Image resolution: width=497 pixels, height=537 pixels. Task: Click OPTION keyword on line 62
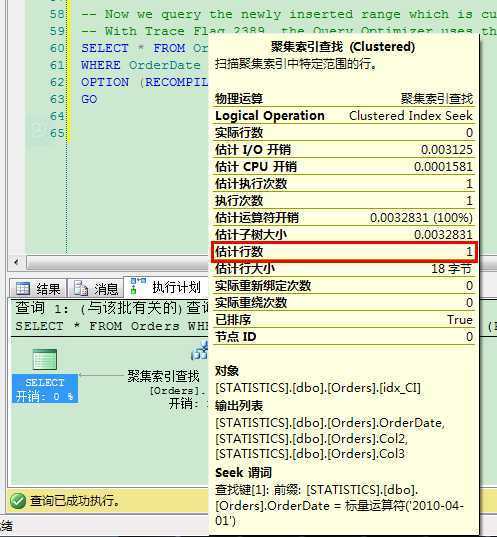click(x=105, y=82)
